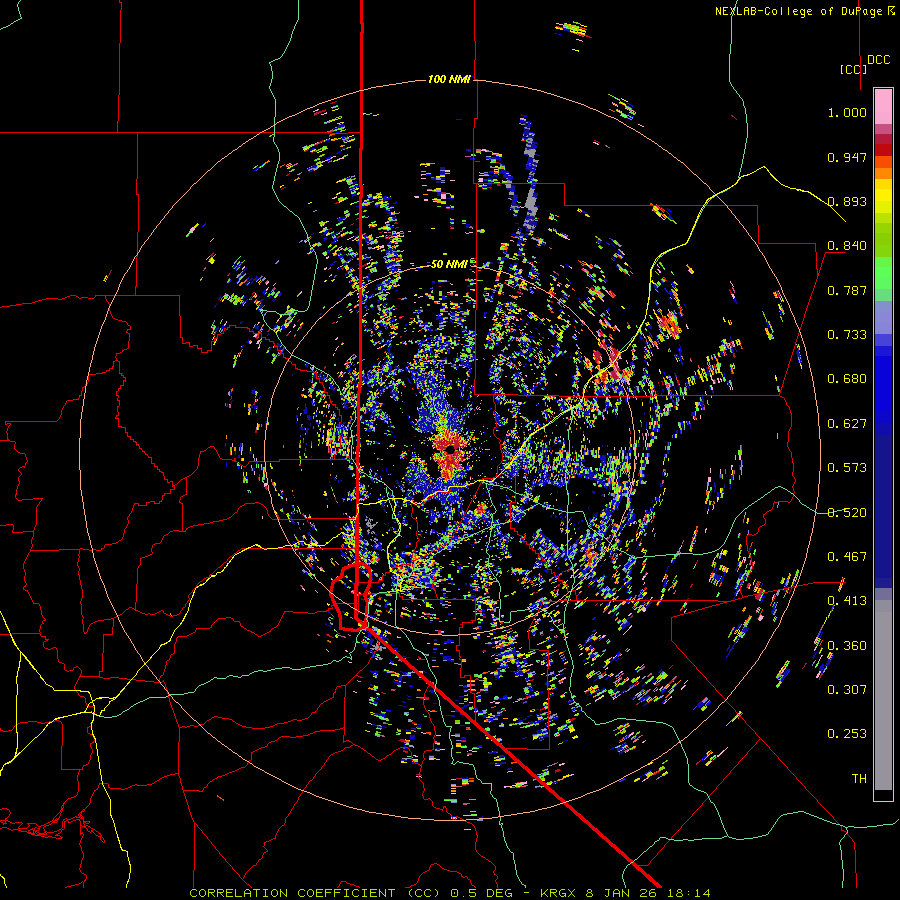
Task: Click the 0.680 value on the color scale
Action: coord(847,379)
